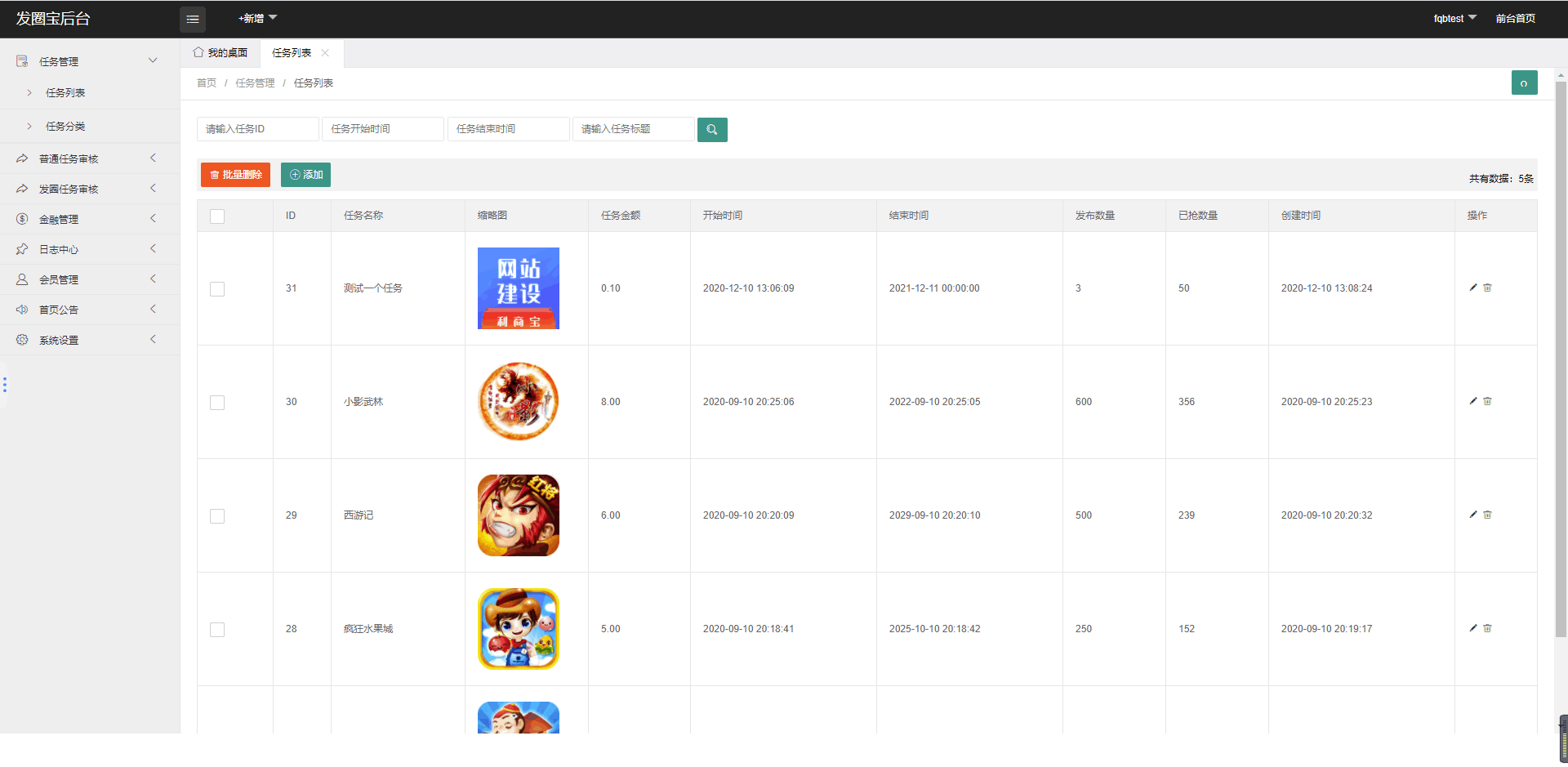This screenshot has height=767, width=1568.
Task: Click the 批量删除 button
Action: (x=235, y=175)
